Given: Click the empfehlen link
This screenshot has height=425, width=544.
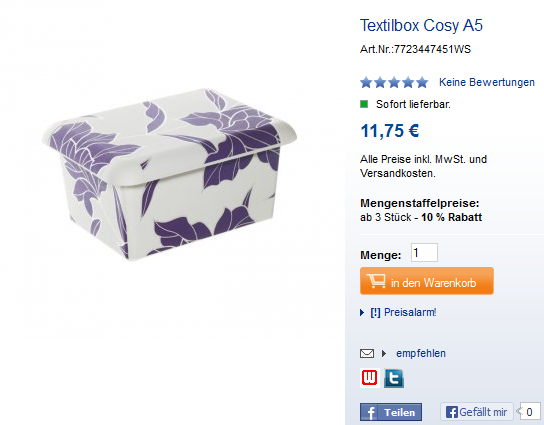Looking at the screenshot, I should coord(421,354).
